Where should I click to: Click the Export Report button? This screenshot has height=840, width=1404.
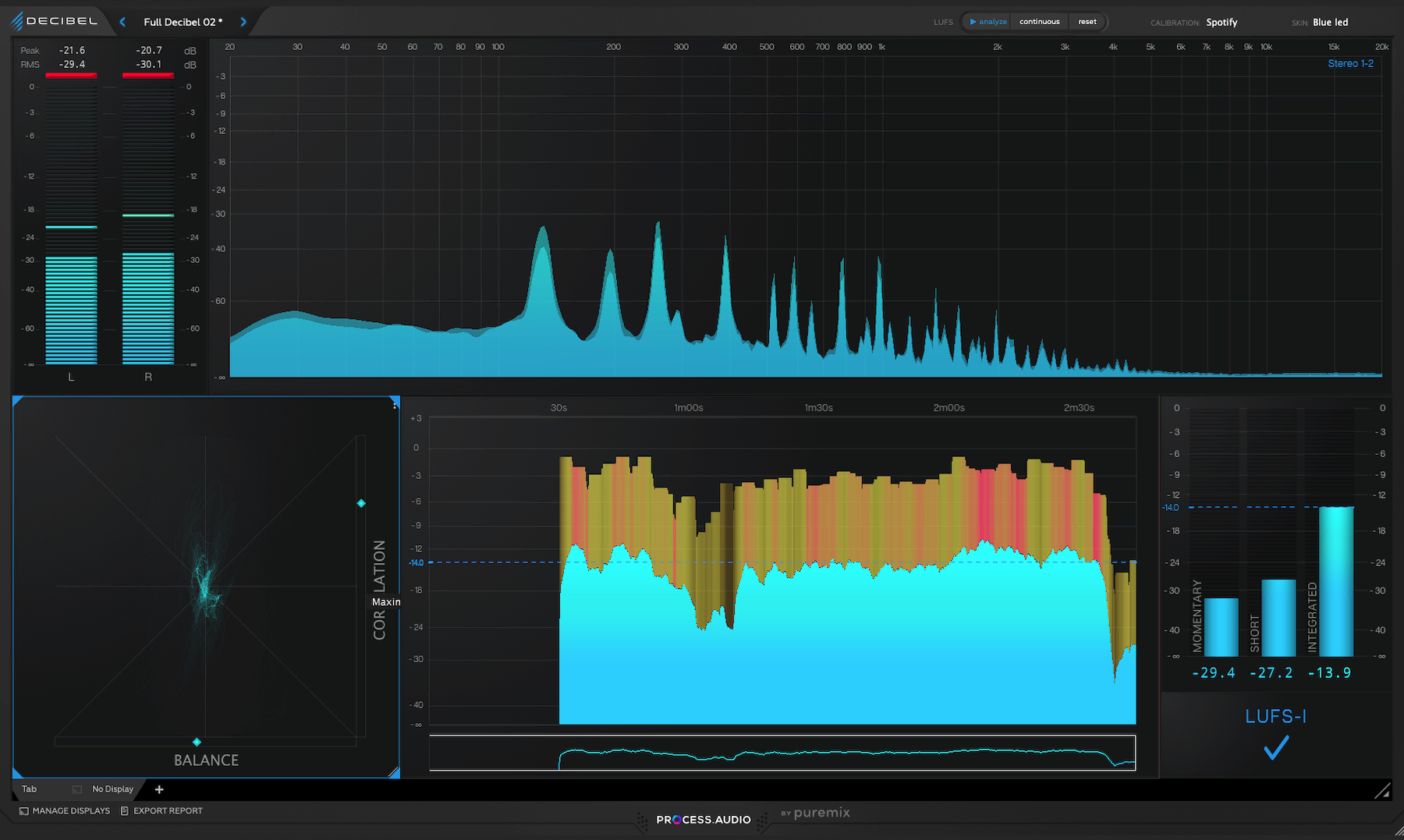[x=161, y=811]
